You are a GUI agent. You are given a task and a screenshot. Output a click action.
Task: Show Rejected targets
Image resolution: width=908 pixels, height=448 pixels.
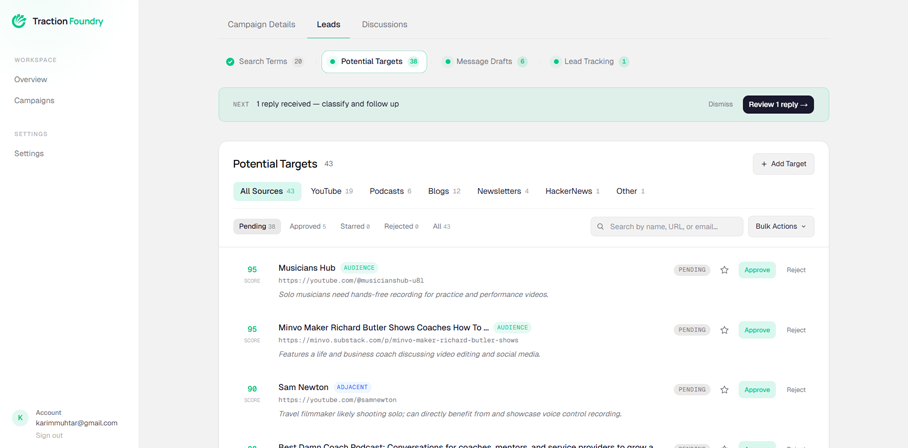tap(401, 226)
